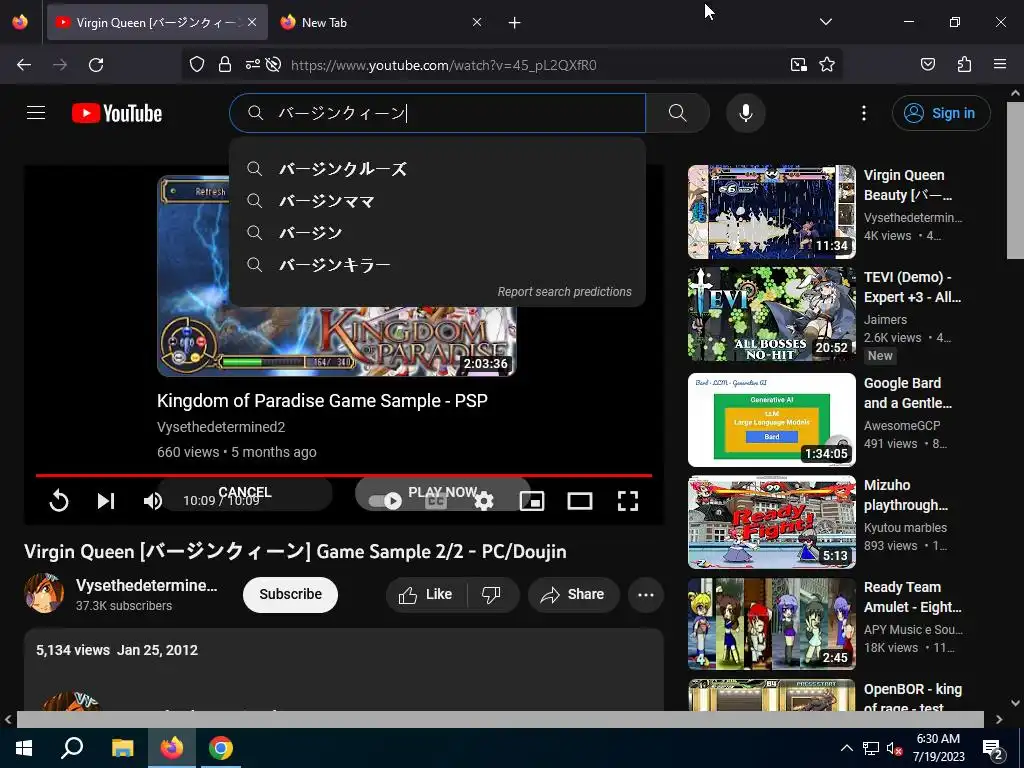Turn on miniplayer mode
1024x768 pixels.
tap(532, 501)
